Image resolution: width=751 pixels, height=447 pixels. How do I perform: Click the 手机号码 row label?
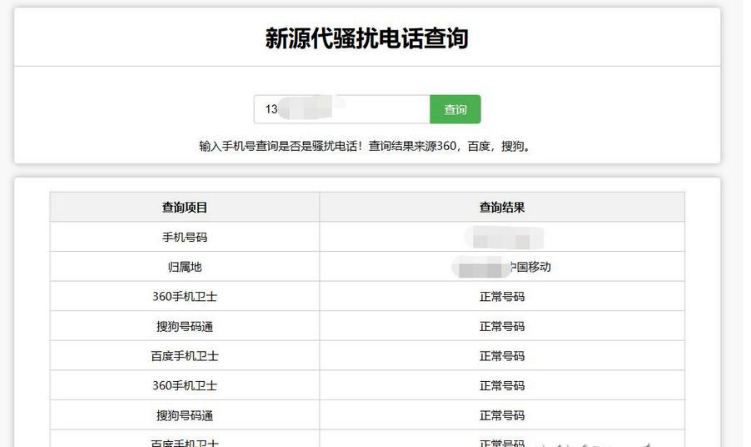[185, 238]
